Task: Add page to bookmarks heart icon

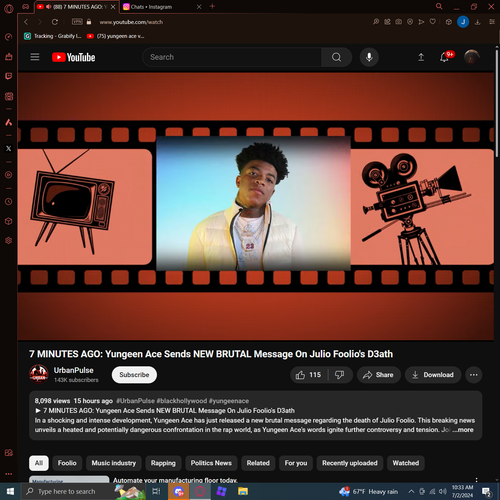Action: (x=433, y=22)
